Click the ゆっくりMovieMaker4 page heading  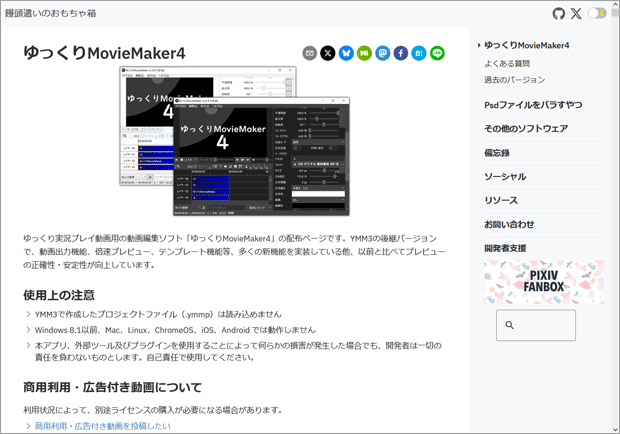[104, 53]
